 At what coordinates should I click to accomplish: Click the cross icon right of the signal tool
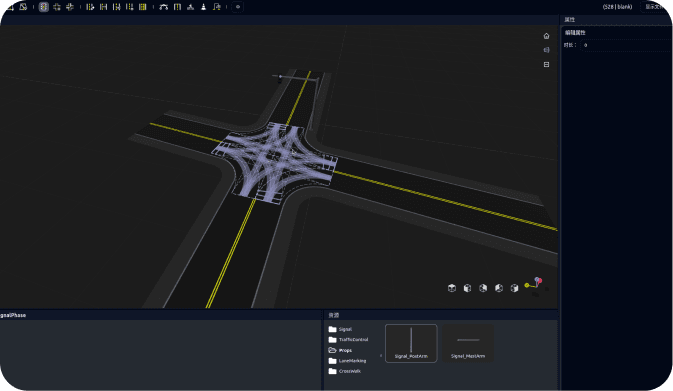tap(57, 7)
